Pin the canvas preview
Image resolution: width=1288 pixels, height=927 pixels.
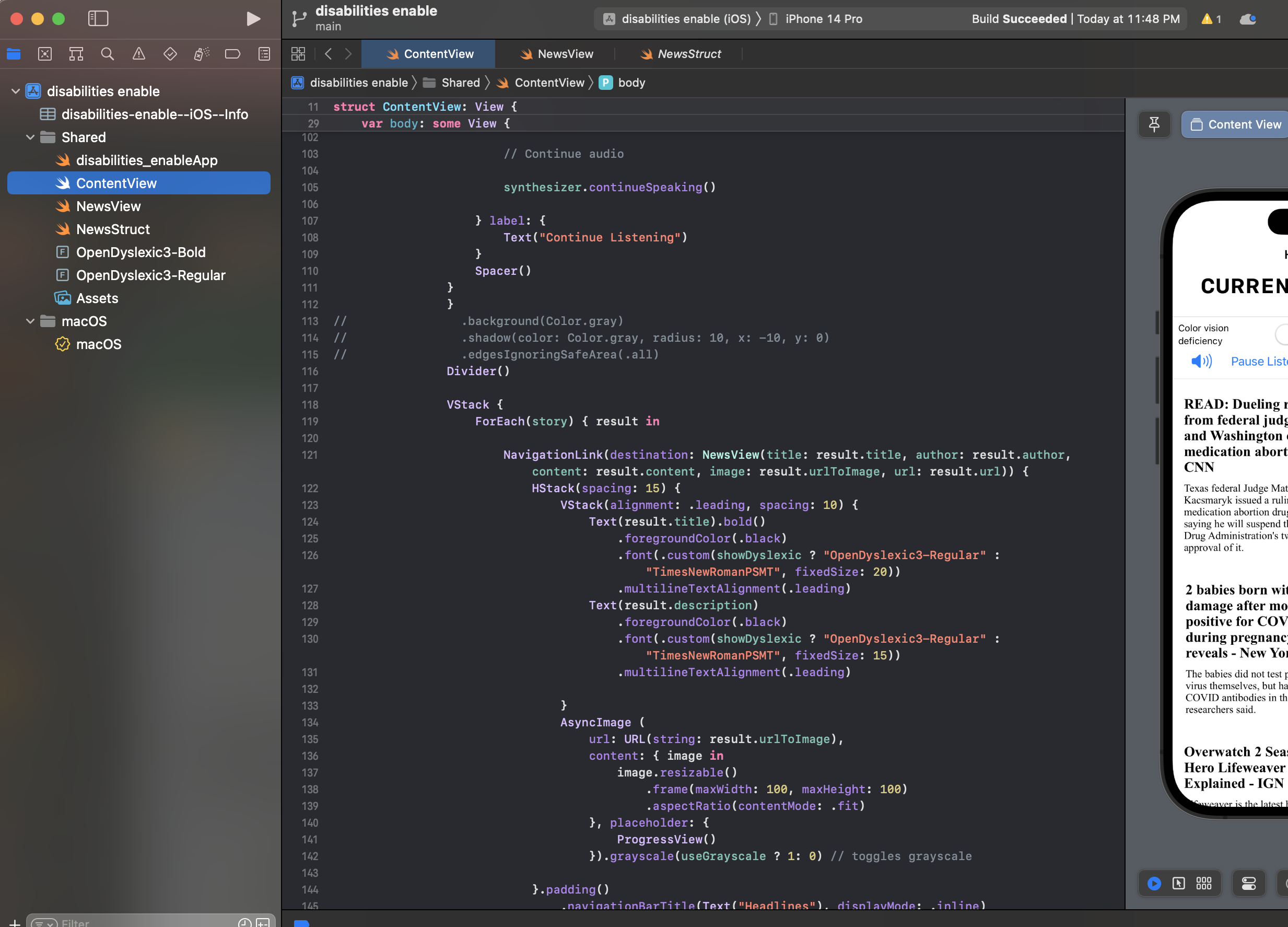tap(1154, 124)
